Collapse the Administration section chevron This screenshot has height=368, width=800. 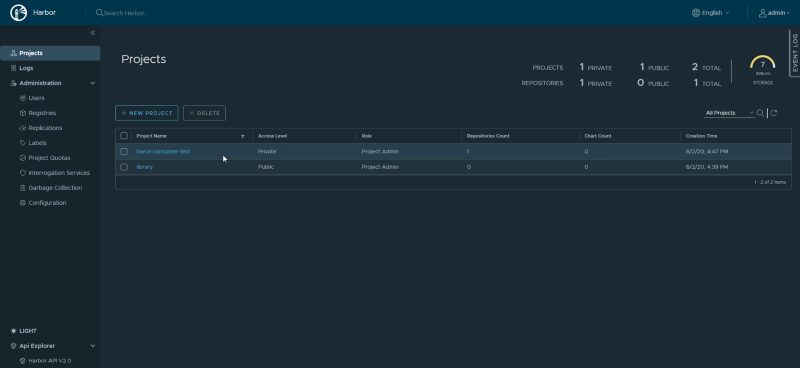tap(93, 83)
